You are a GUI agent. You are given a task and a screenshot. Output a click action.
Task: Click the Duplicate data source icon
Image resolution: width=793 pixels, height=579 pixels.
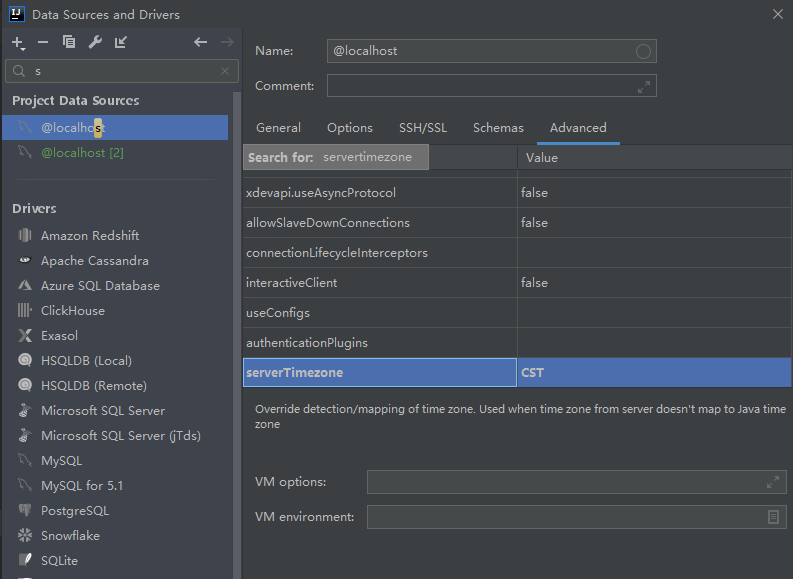point(69,42)
